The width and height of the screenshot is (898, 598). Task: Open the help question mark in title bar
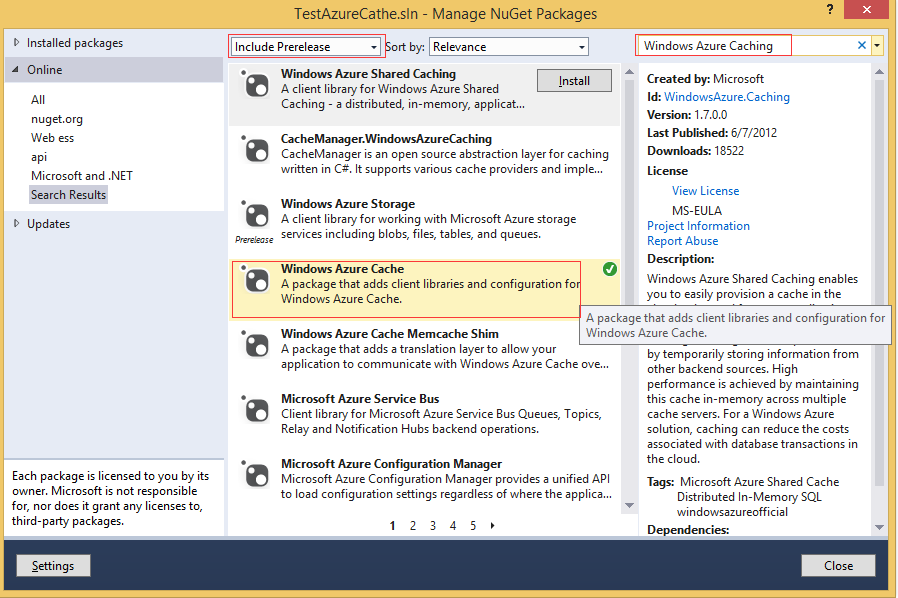830,10
